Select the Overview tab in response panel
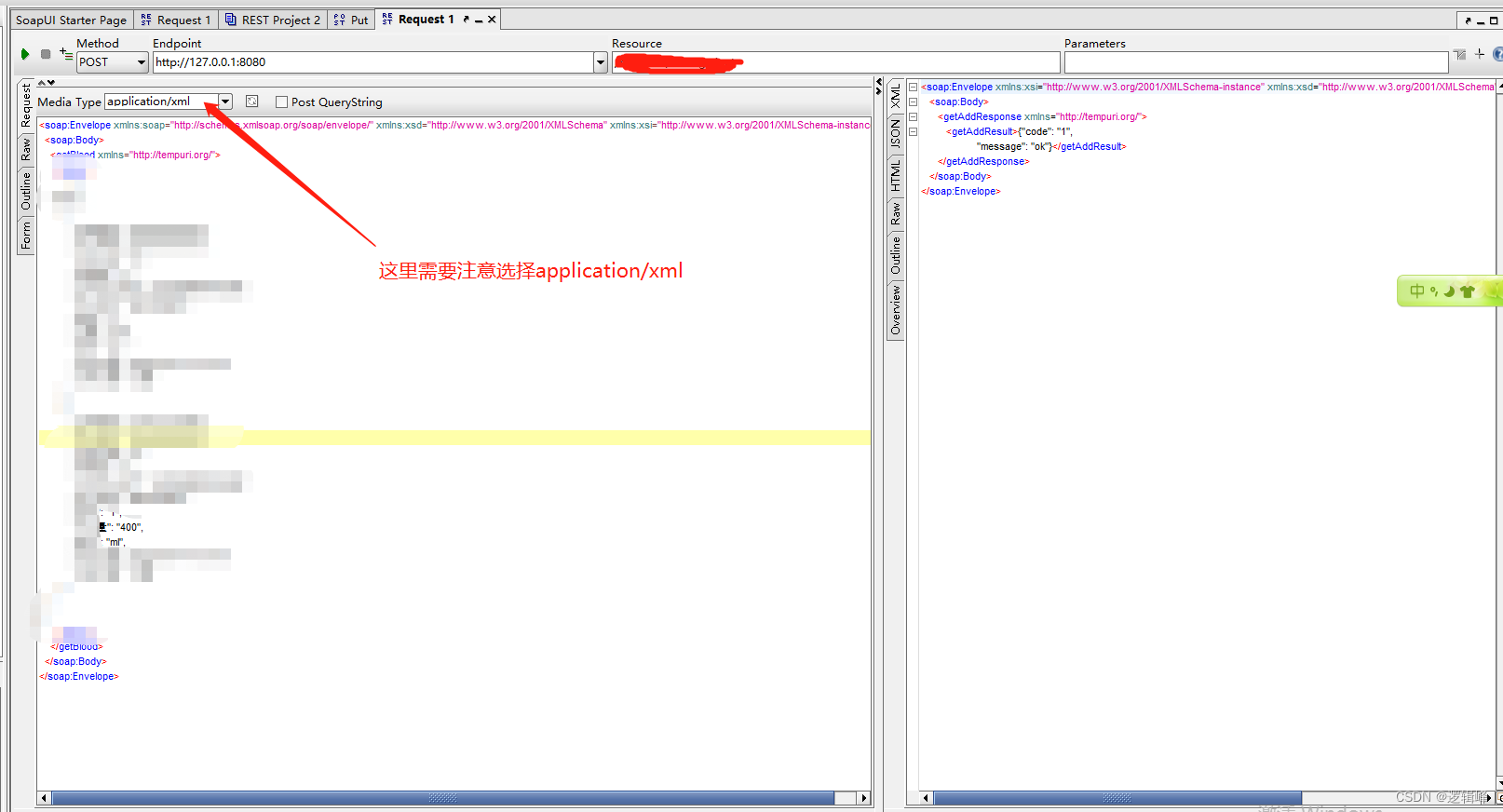This screenshot has width=1503, height=812. pyautogui.click(x=896, y=310)
